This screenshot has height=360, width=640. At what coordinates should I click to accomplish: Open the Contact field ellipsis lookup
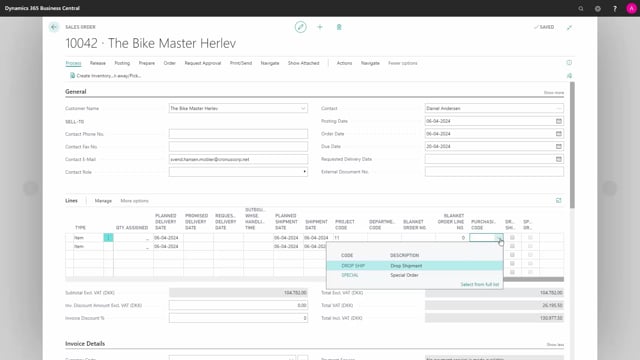coord(559,109)
